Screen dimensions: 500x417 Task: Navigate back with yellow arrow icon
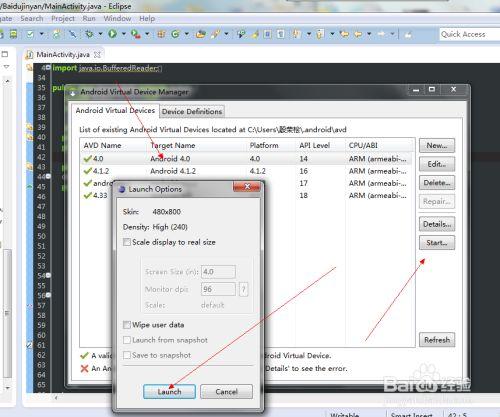[x=358, y=34]
